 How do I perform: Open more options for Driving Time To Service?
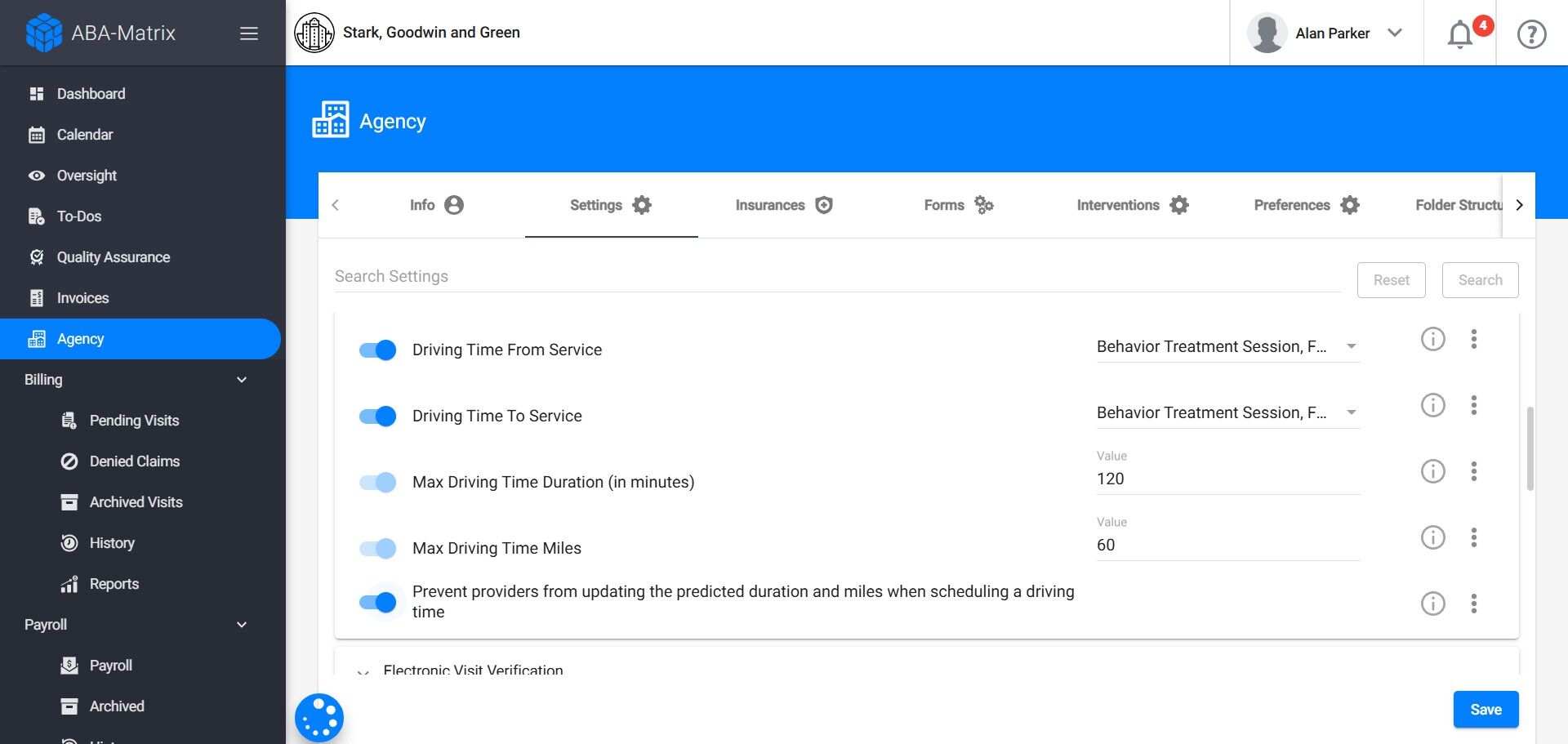(1474, 405)
